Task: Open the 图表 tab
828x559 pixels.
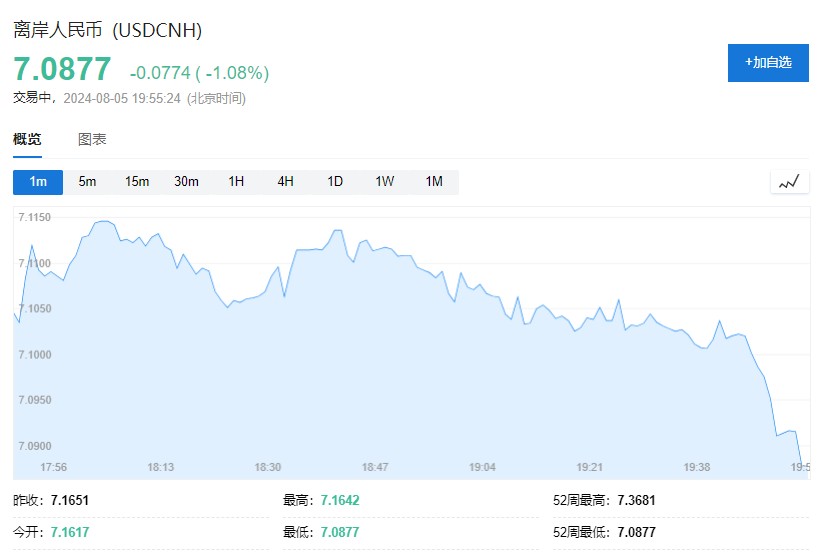Action: pyautogui.click(x=92, y=140)
